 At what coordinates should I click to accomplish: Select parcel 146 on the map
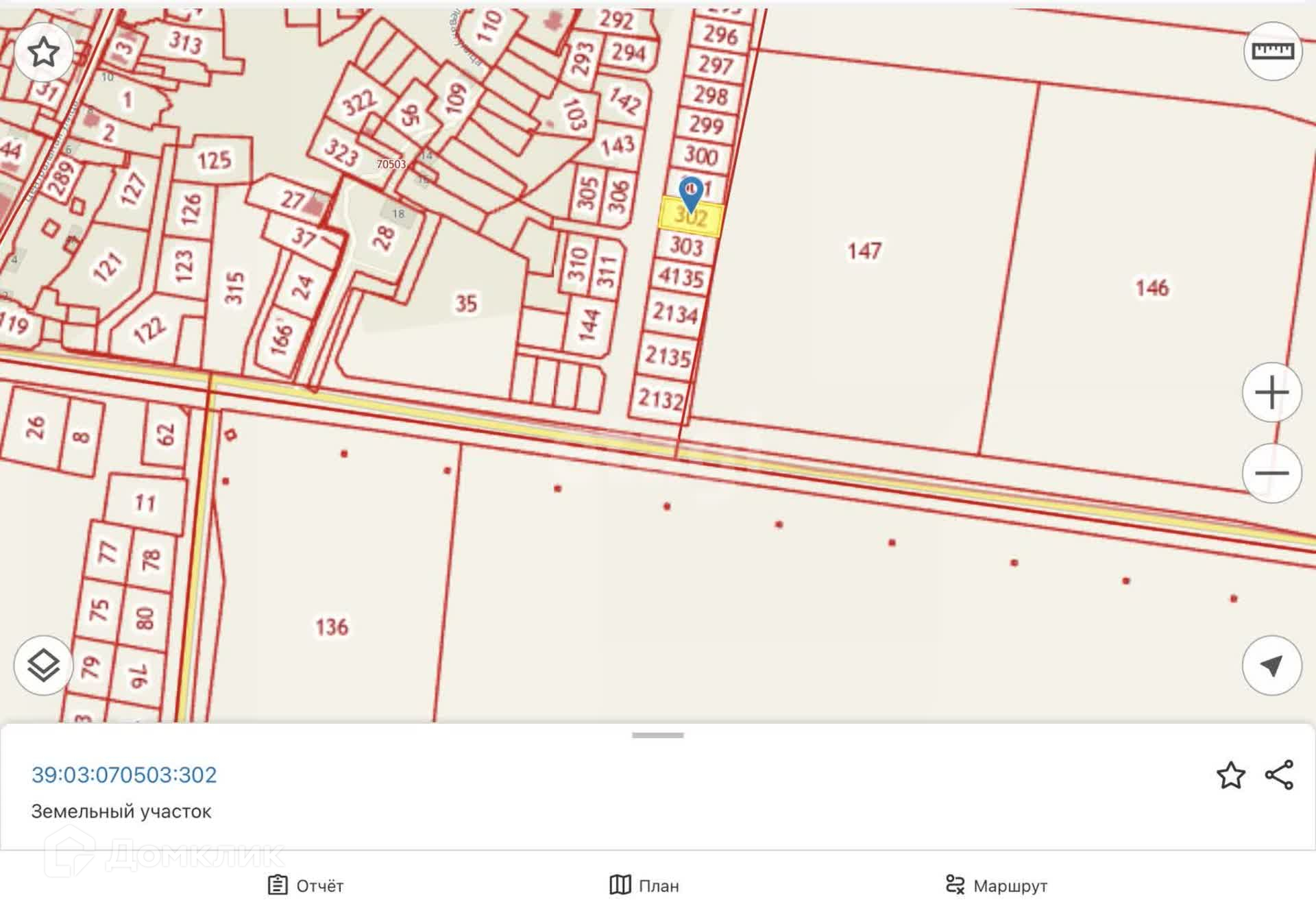(x=1151, y=288)
